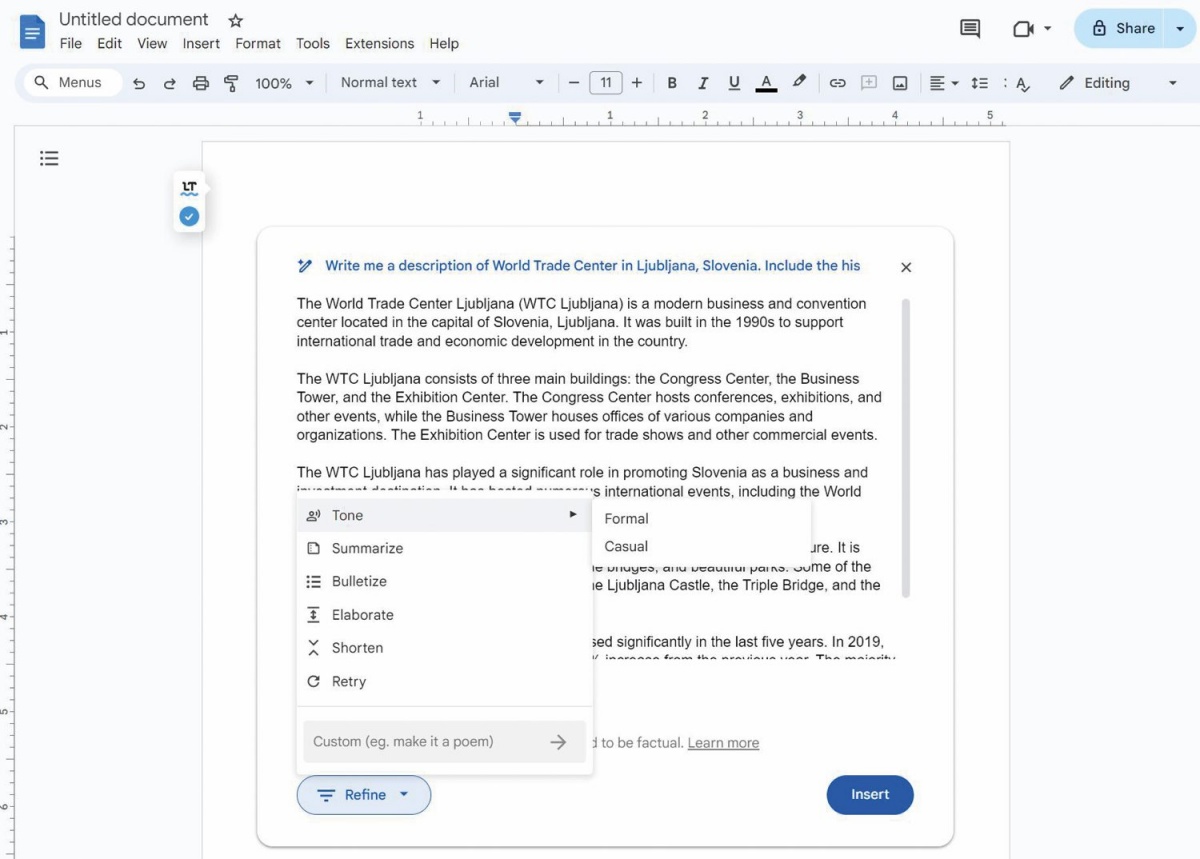This screenshot has height=859, width=1200.
Task: Increase font size with the plus button
Action: pyautogui.click(x=637, y=83)
